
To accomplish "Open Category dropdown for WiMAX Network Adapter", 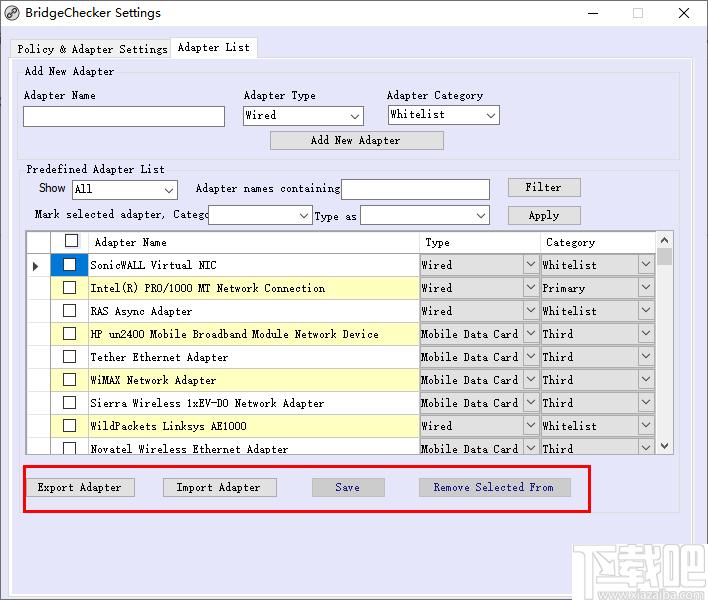I will (x=646, y=379).
